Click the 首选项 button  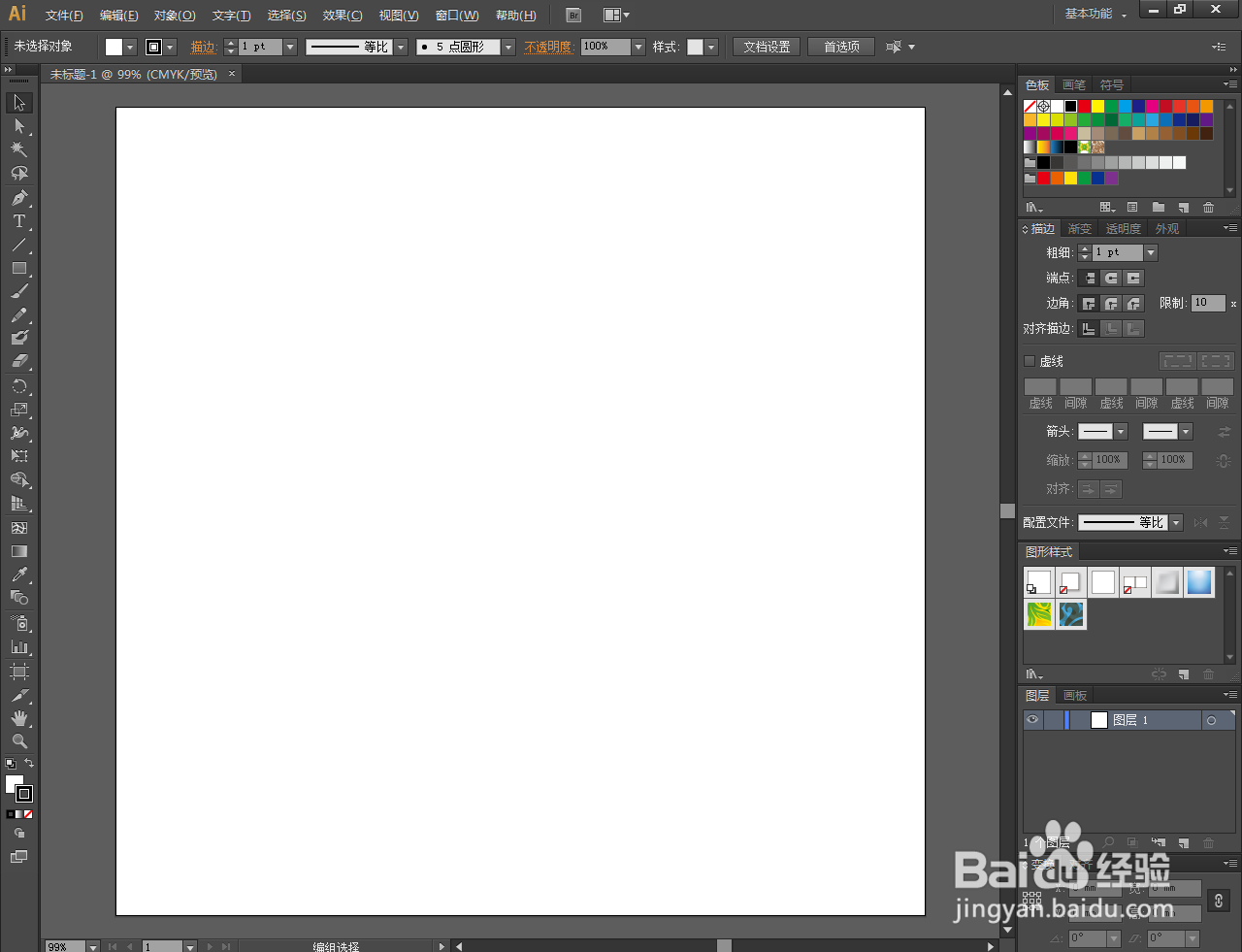pos(841,47)
